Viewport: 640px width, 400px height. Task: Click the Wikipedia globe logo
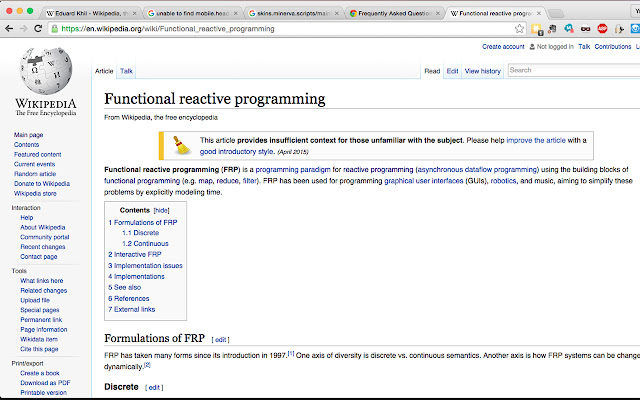(46, 71)
